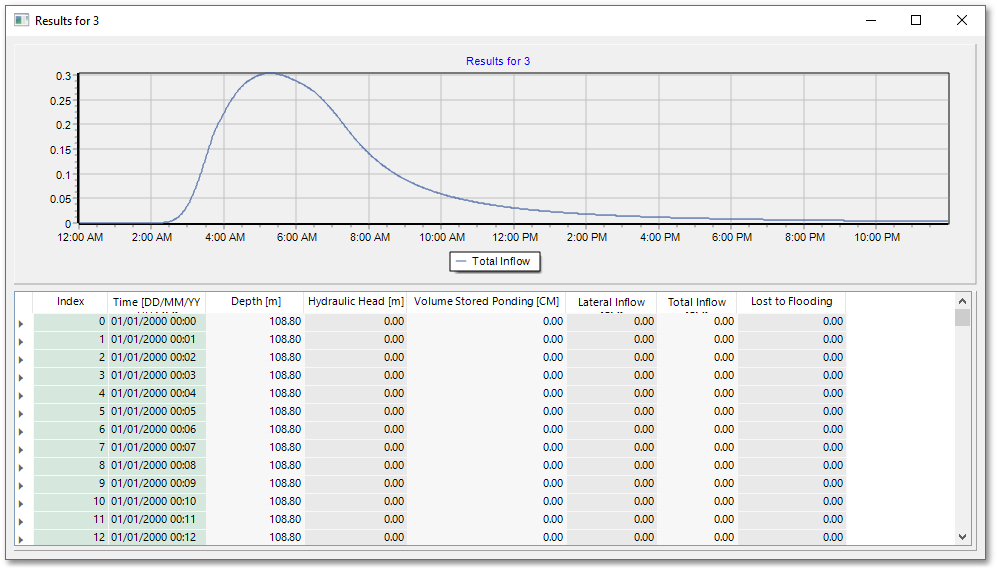Select row arrow for index 3
The image size is (997, 571).
[x=21, y=377]
